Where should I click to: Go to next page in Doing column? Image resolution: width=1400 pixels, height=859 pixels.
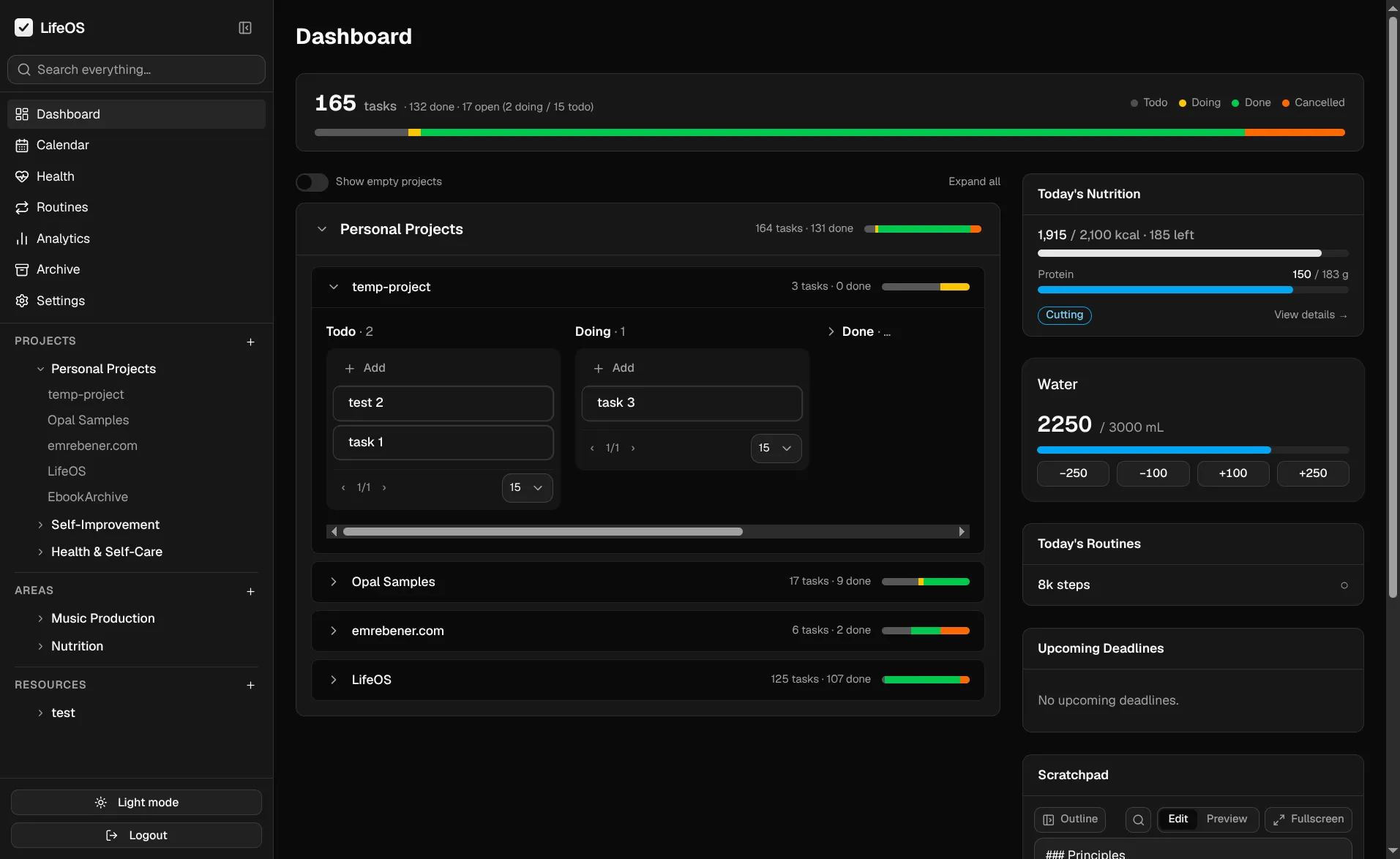point(633,449)
